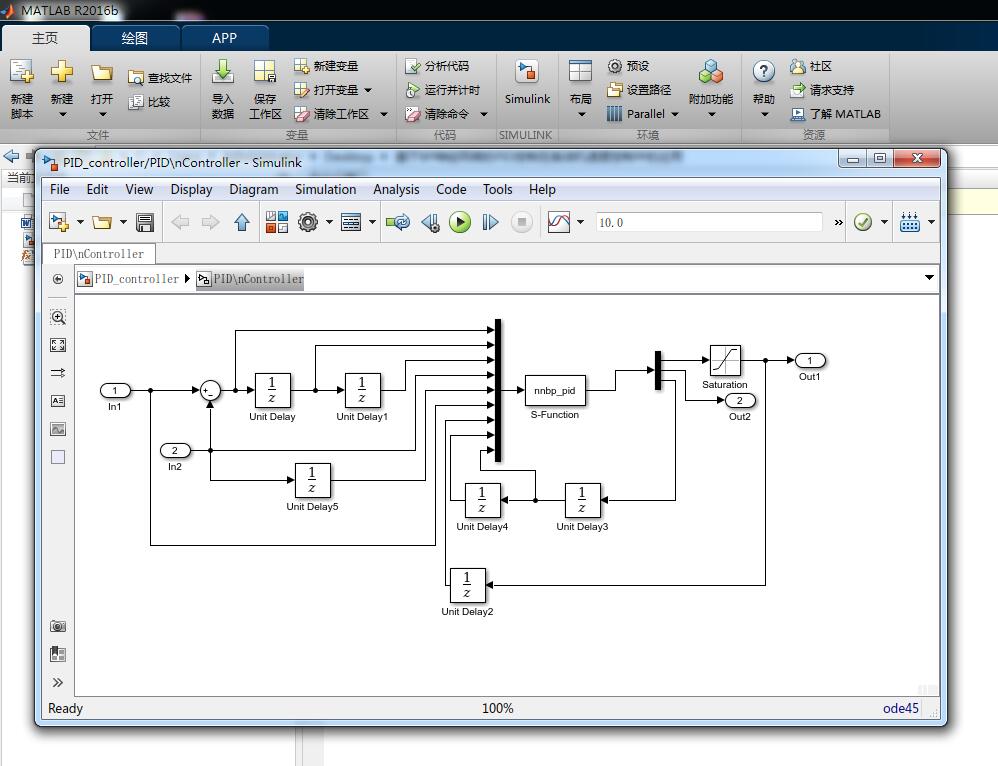Select the Annotation text tool in palette
This screenshot has height=766, width=998.
pyautogui.click(x=58, y=401)
